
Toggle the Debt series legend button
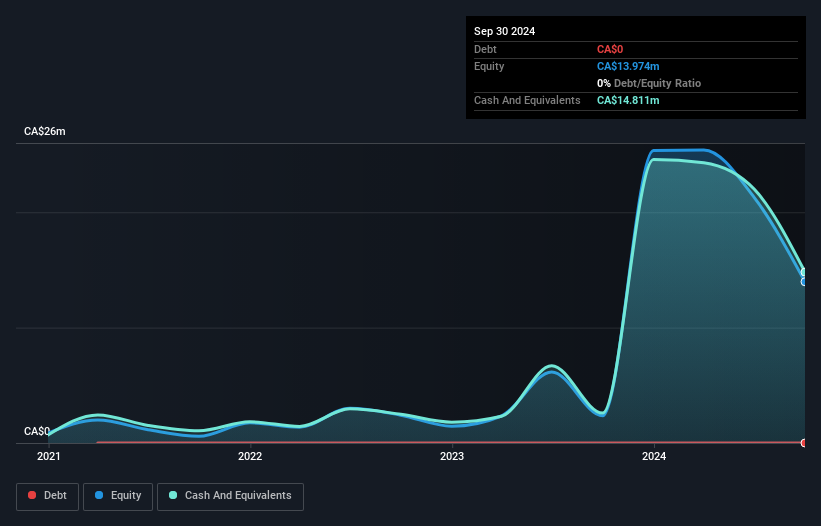pyautogui.click(x=48, y=496)
